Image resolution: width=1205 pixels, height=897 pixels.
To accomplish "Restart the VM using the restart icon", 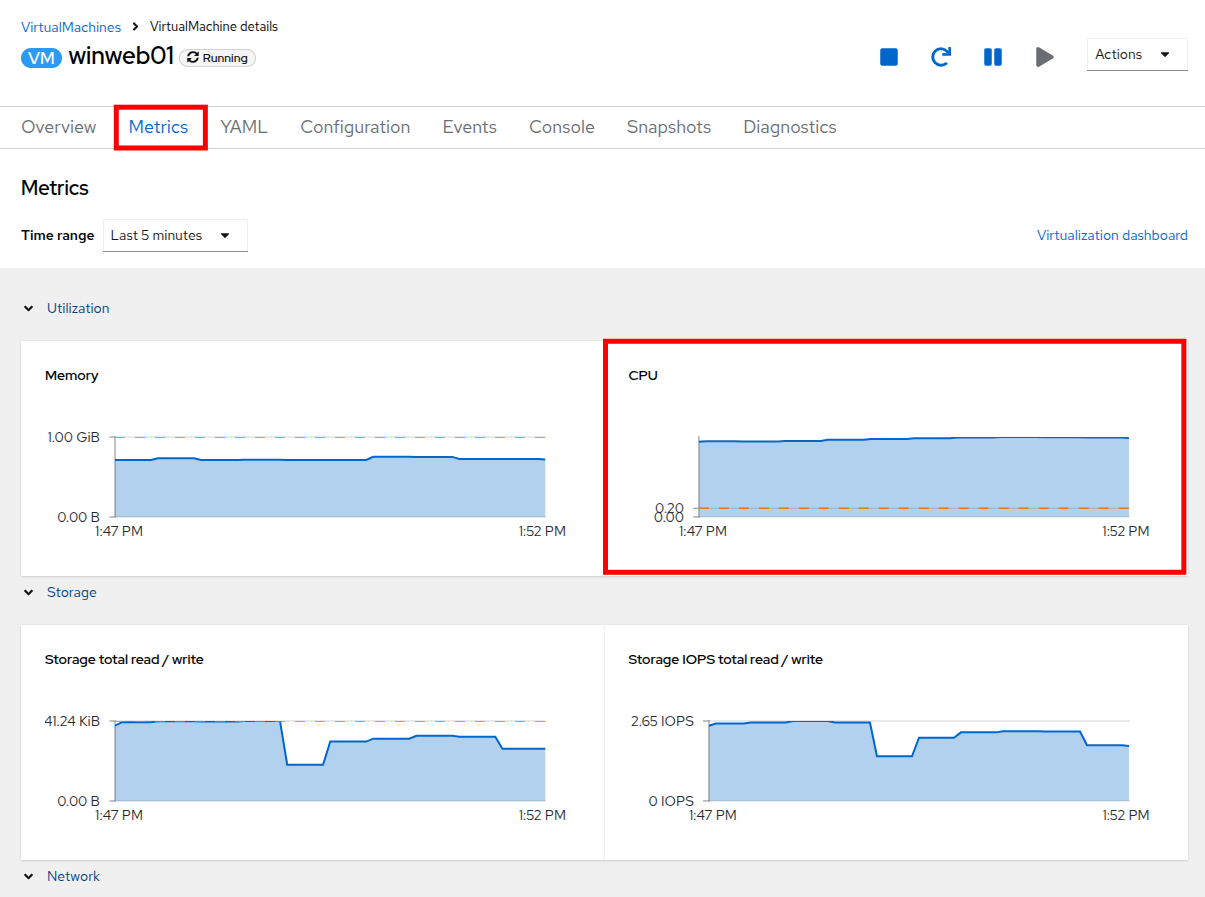I will (x=940, y=57).
